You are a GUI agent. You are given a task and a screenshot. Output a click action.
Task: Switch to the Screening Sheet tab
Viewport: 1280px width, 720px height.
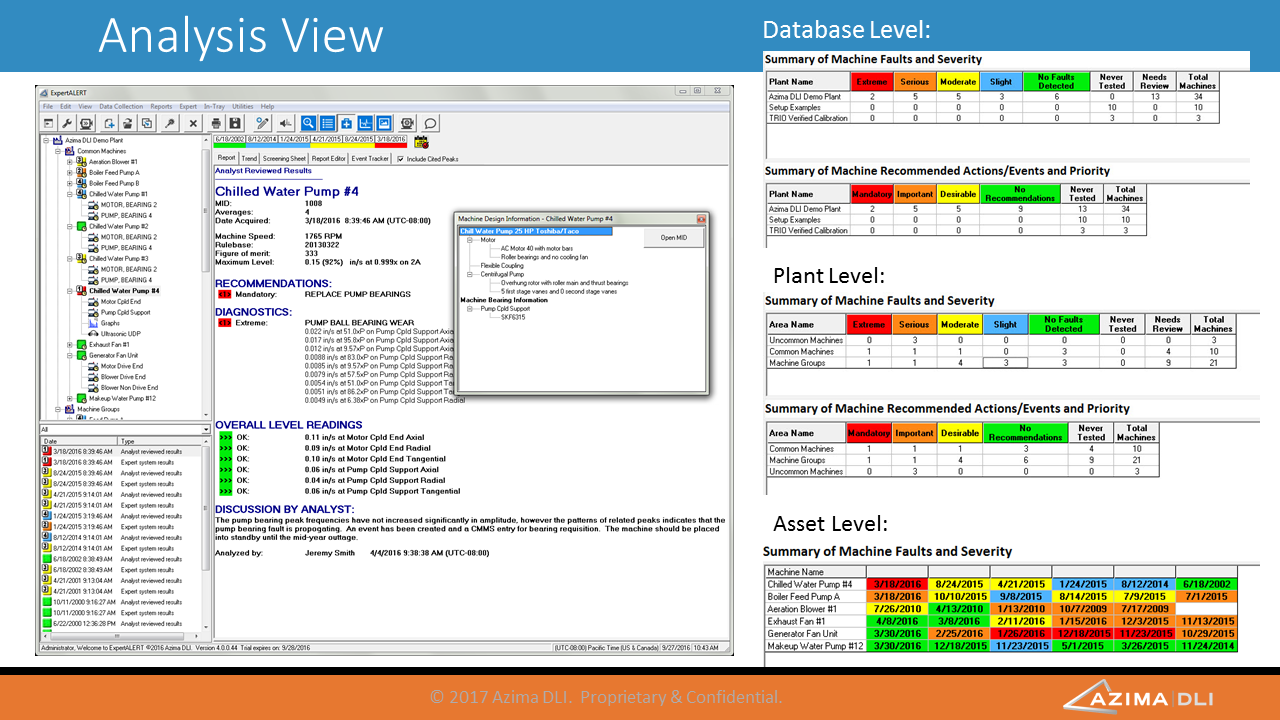click(284, 158)
